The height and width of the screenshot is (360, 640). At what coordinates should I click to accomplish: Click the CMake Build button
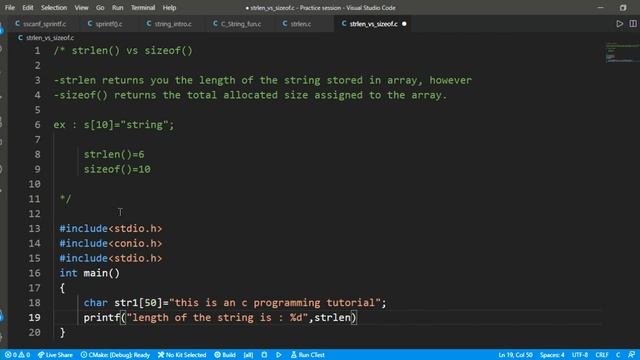[x=225, y=355]
